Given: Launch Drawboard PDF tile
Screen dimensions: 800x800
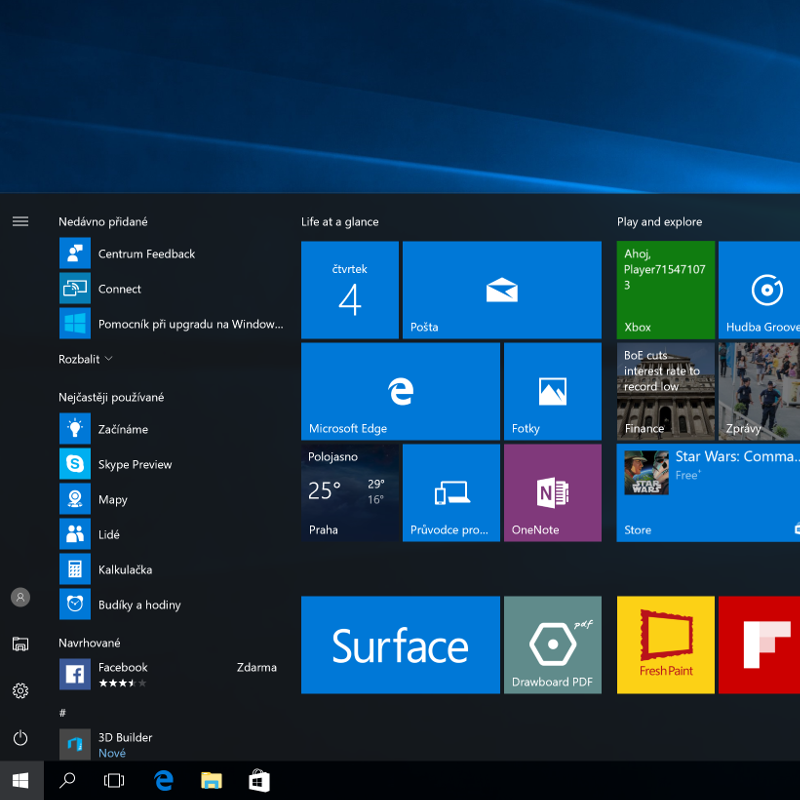Looking at the screenshot, I should click(553, 645).
